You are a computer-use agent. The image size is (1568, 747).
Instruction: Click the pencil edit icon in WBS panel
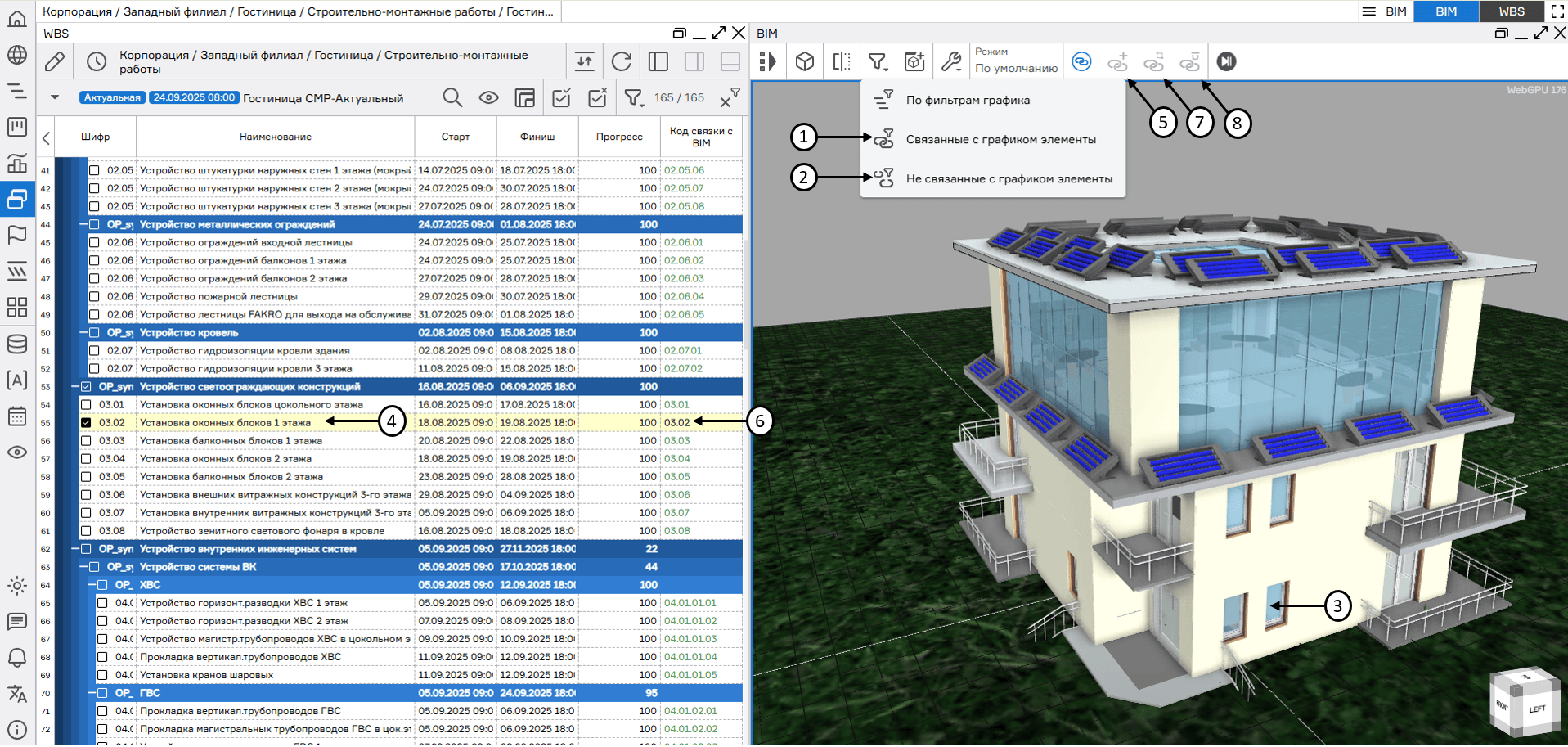point(55,62)
